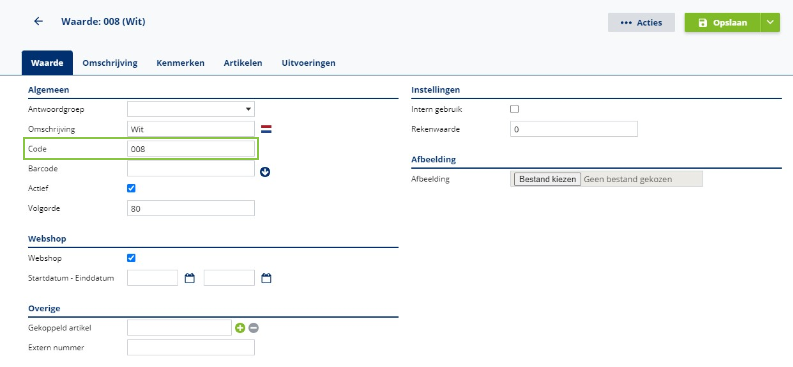The width and height of the screenshot is (793, 367).
Task: Select the Rekenwaarde input field
Action: (574, 129)
